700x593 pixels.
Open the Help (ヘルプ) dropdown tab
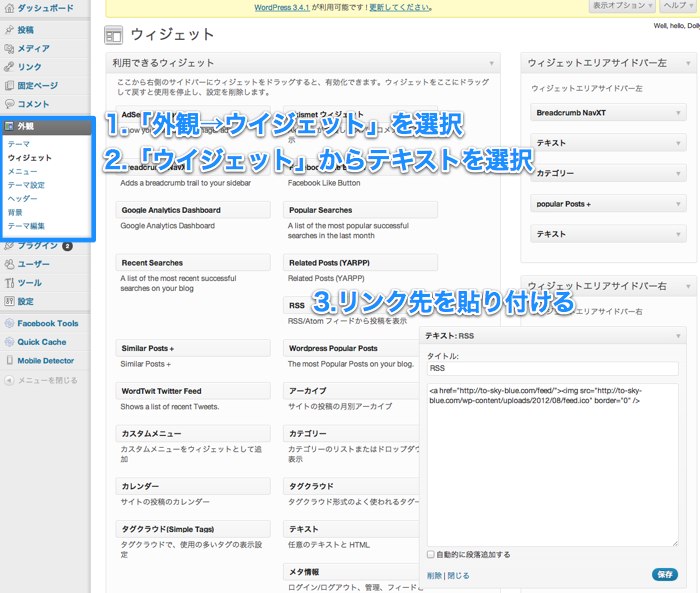pos(678,5)
